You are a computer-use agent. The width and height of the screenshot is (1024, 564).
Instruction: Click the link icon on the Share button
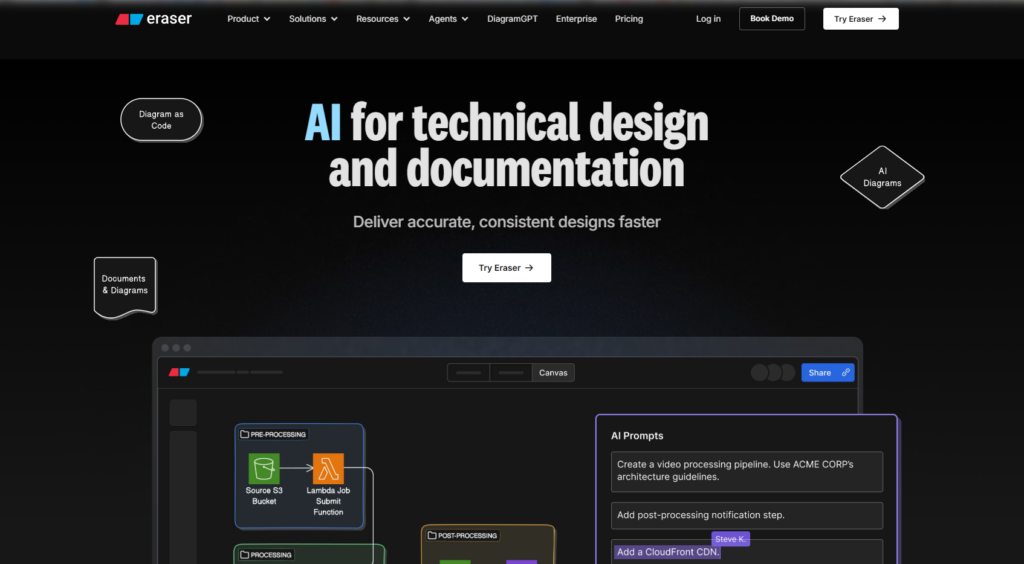click(846, 373)
